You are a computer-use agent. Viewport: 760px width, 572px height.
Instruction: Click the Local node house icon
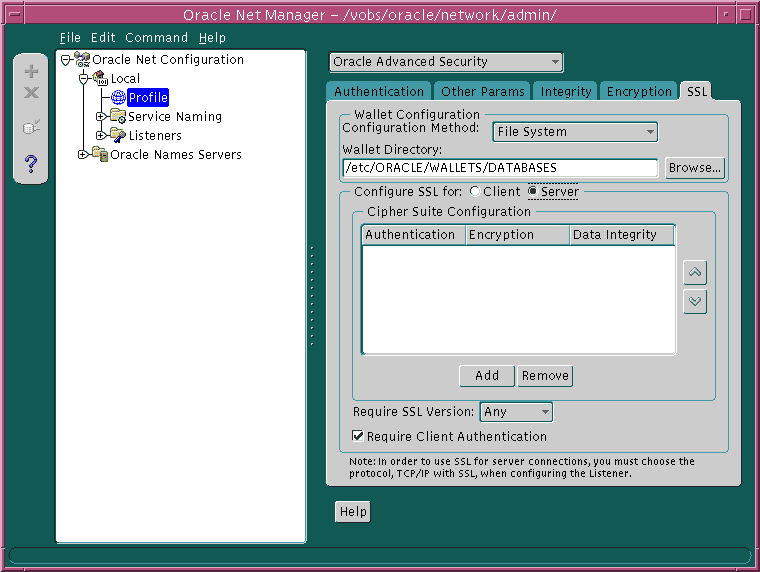[100, 78]
